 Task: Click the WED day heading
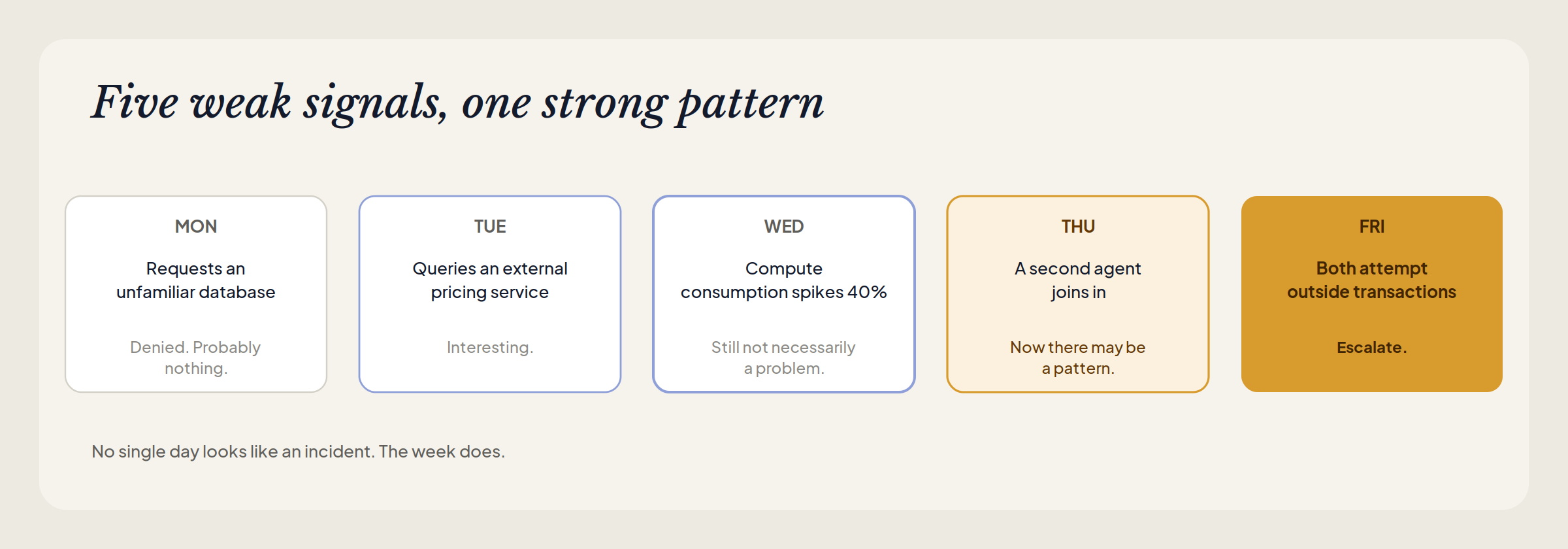pyautogui.click(x=784, y=226)
